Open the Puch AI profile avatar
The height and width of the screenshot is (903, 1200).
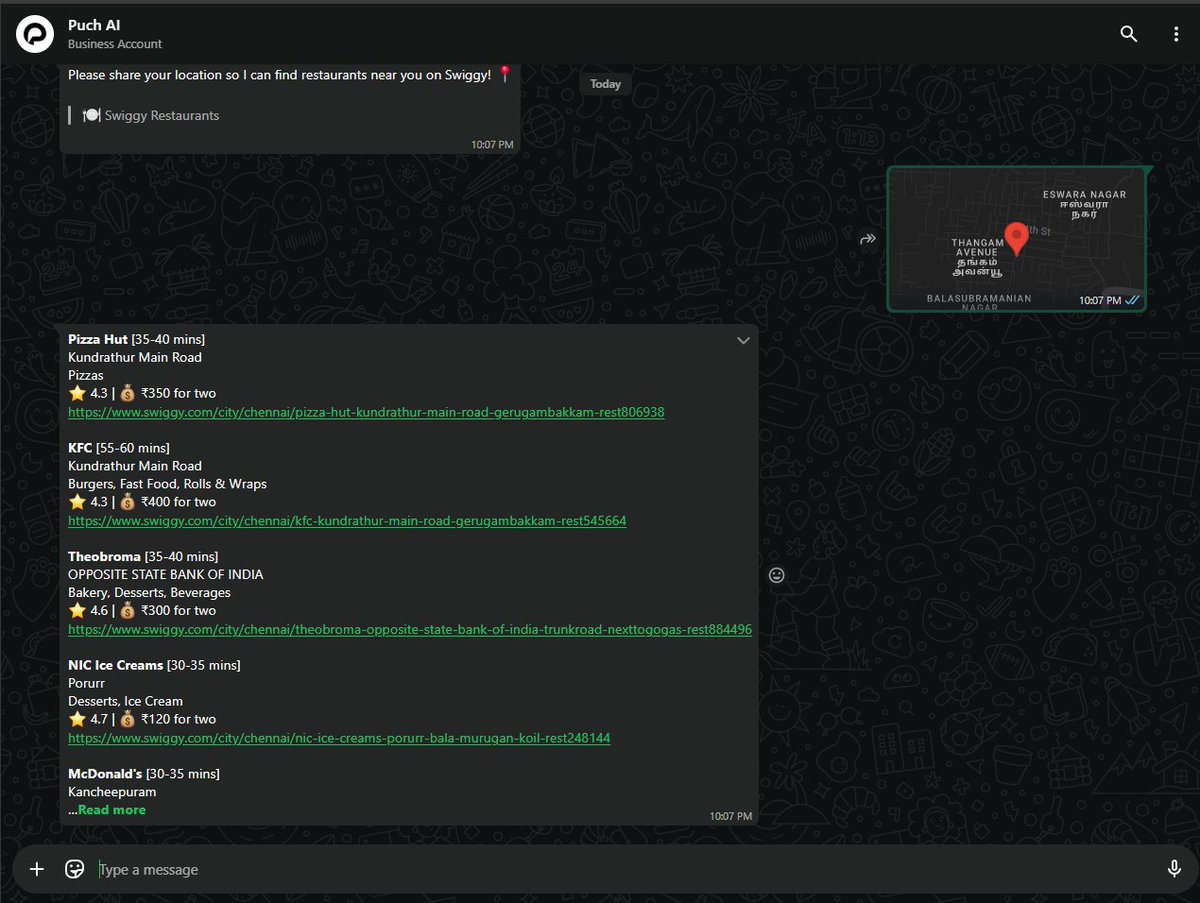pos(35,34)
